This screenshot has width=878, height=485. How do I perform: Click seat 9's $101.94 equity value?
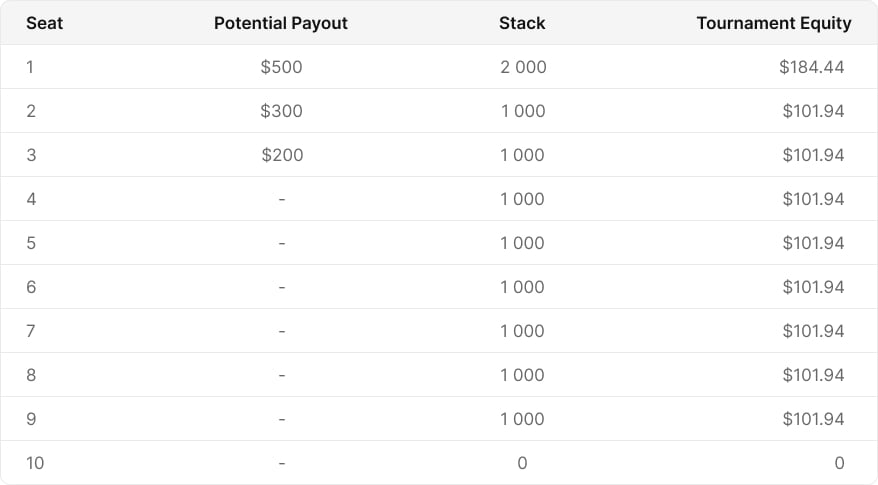click(813, 419)
